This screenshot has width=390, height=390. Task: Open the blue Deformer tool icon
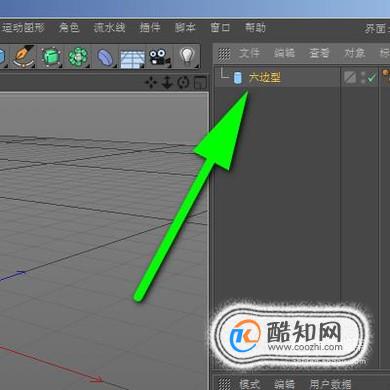coord(106,57)
